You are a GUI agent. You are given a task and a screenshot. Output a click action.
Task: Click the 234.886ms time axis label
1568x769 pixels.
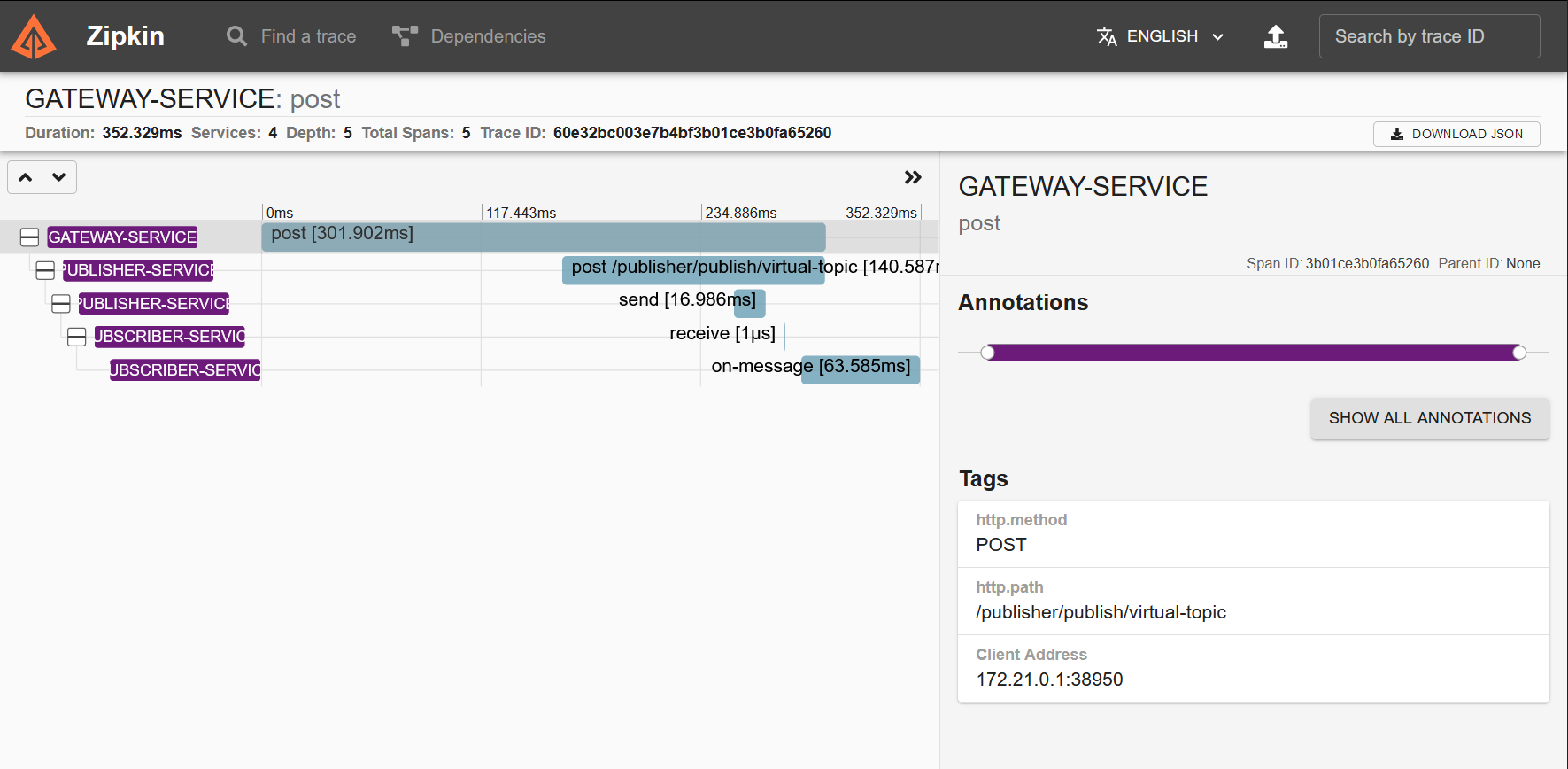coord(741,213)
